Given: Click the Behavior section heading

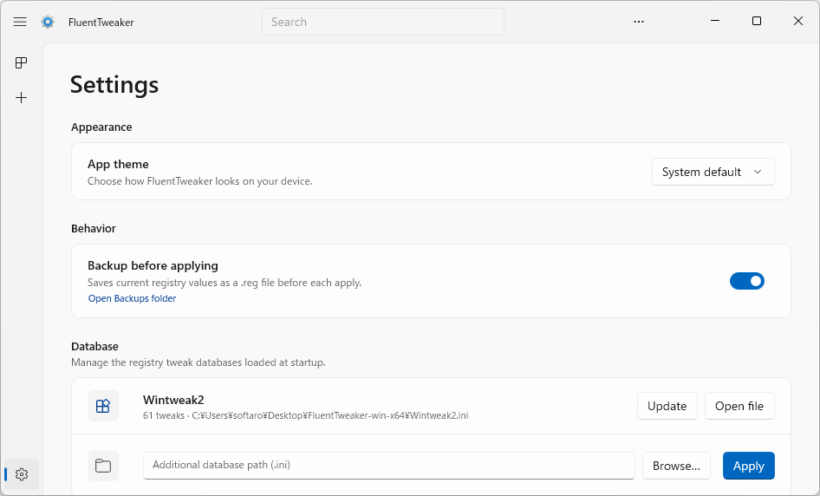Looking at the screenshot, I should click(x=94, y=229).
